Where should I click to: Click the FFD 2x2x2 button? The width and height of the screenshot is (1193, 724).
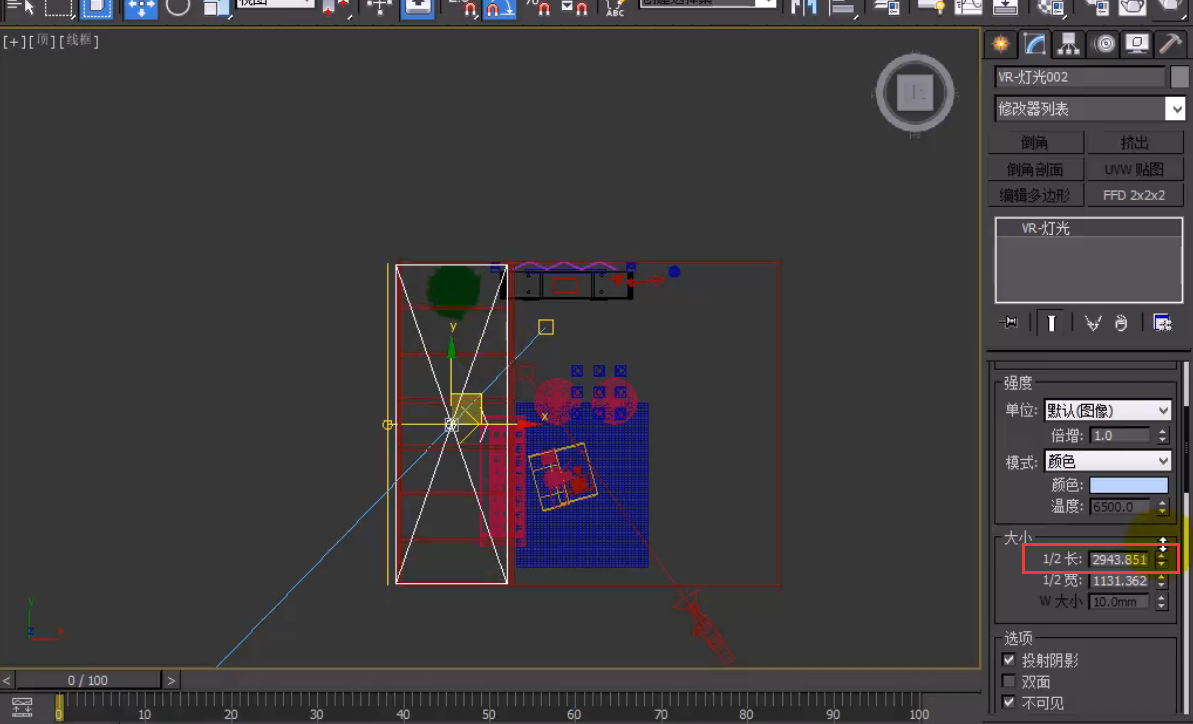(x=1135, y=195)
